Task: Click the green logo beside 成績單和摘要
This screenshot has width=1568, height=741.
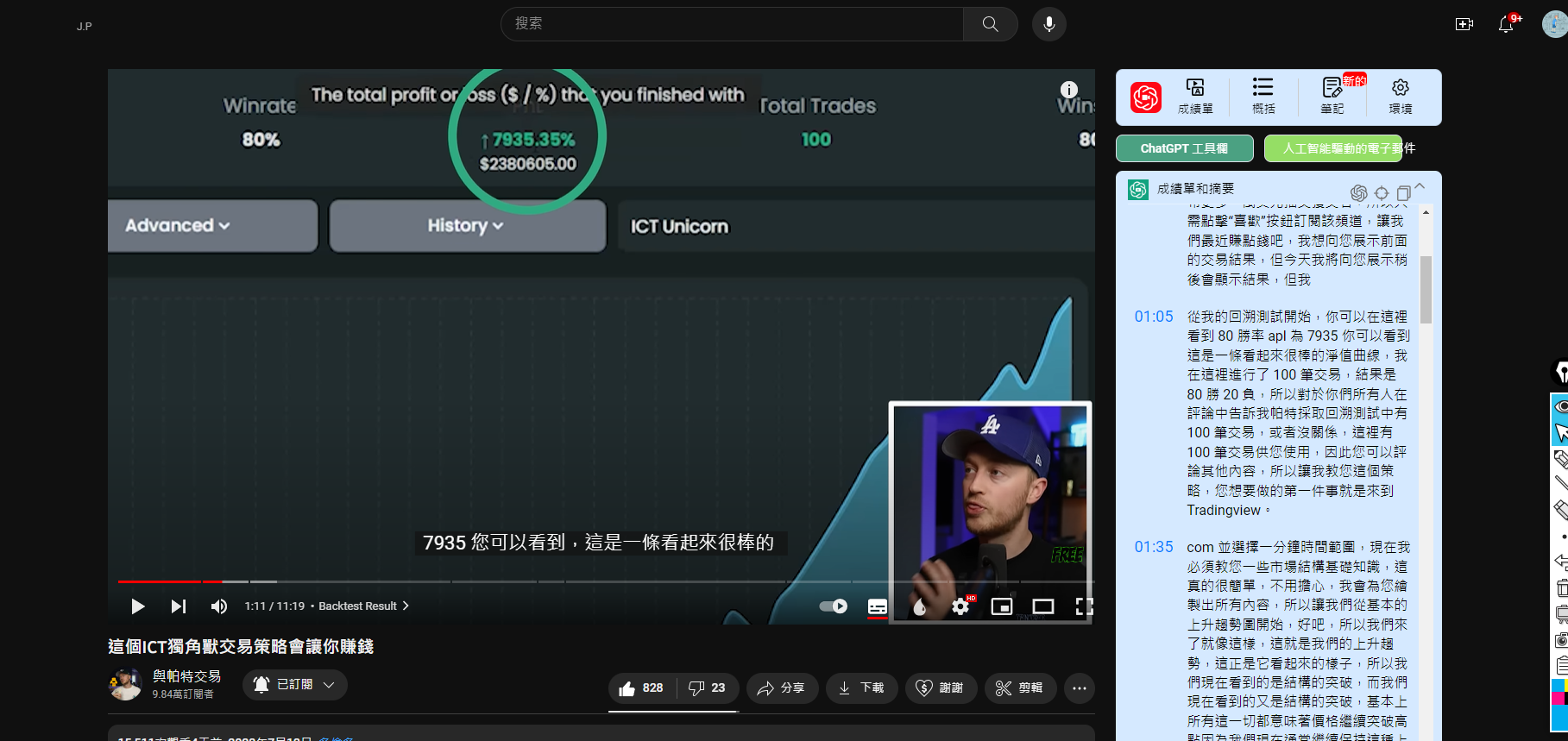Action: [1138, 190]
